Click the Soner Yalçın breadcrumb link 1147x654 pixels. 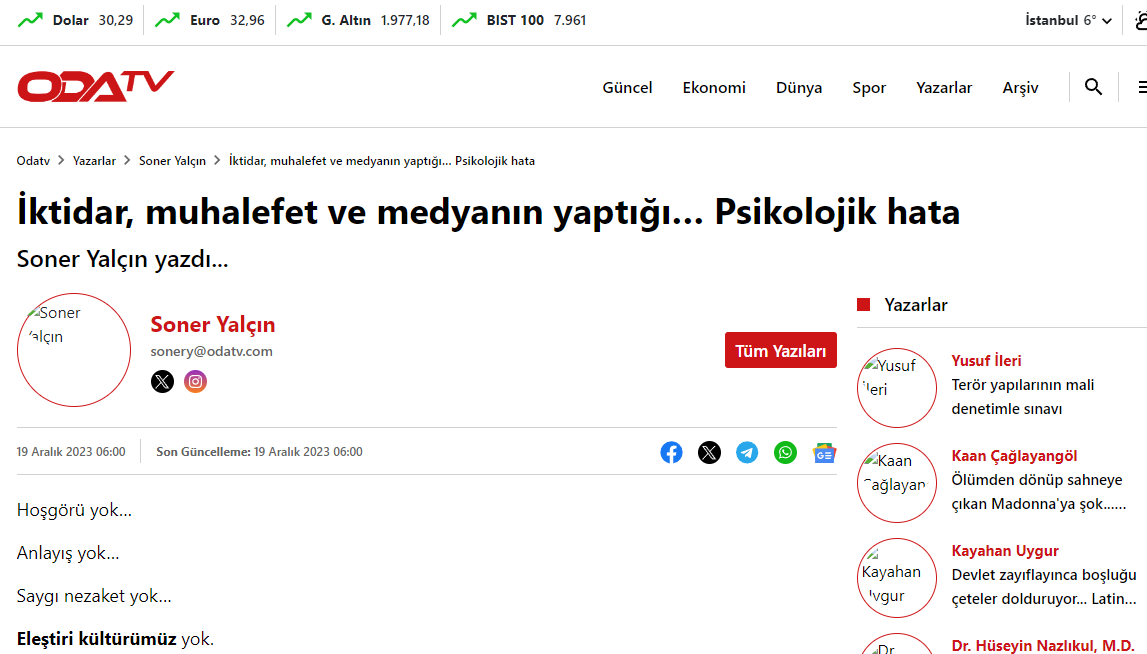click(x=172, y=161)
